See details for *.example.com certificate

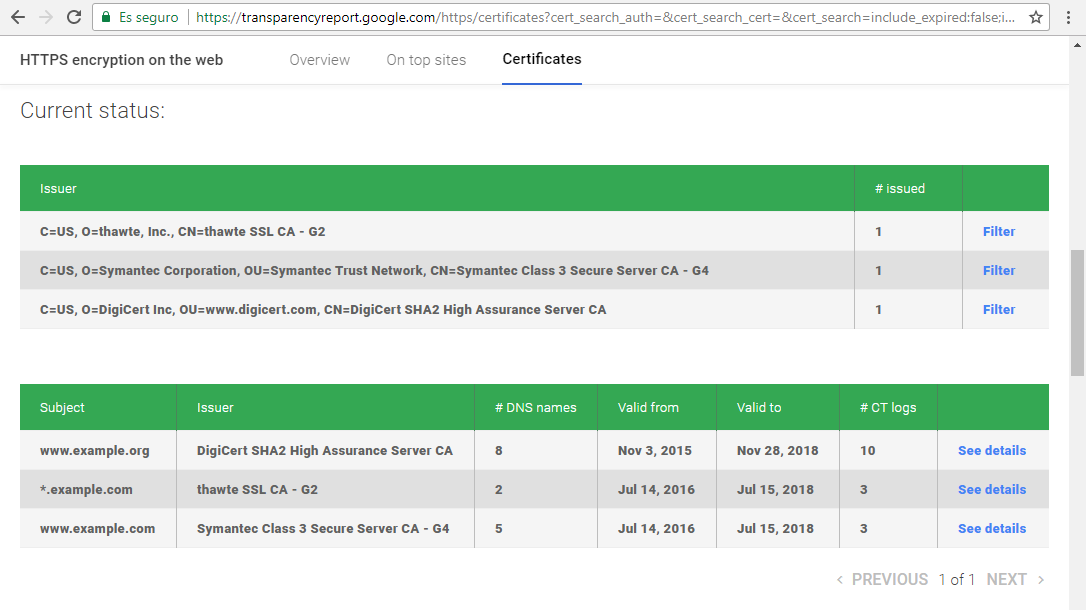click(x=992, y=490)
